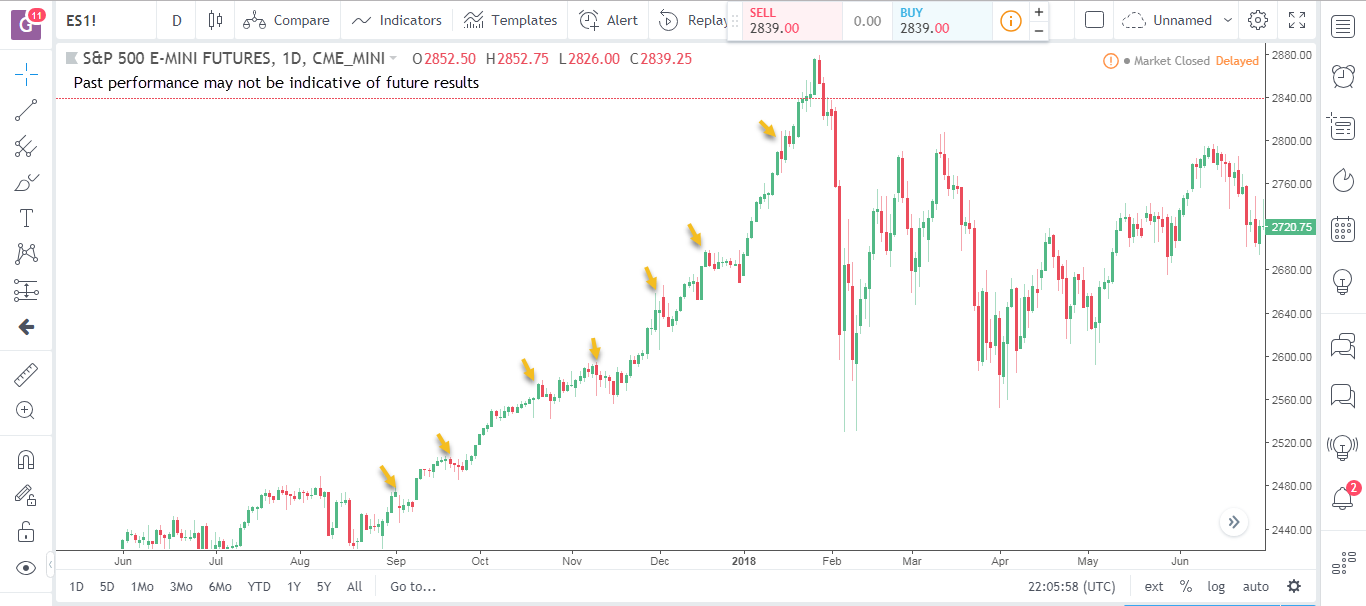Open the Zoom In tool
The width and height of the screenshot is (1366, 606).
[x=26, y=410]
